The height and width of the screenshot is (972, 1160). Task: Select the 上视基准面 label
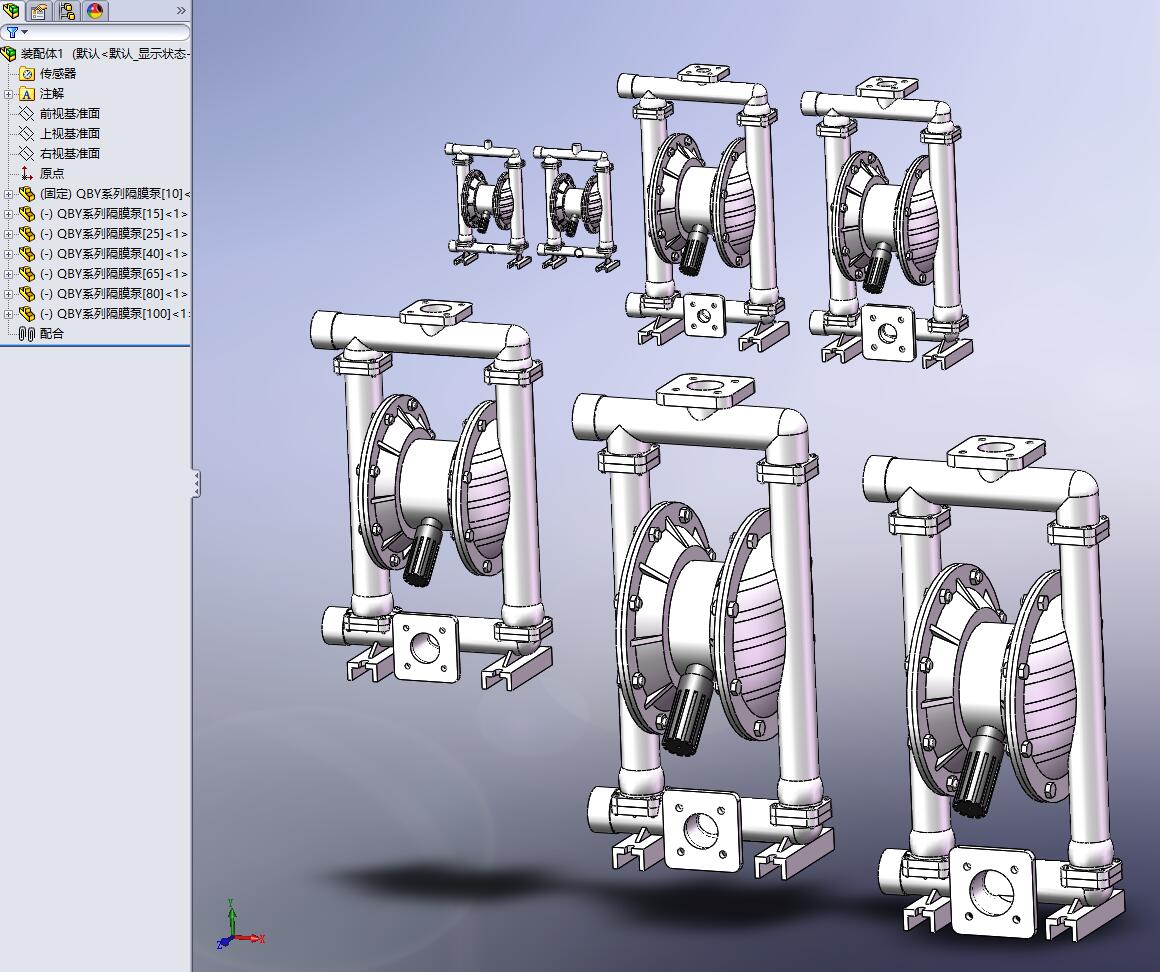70,134
